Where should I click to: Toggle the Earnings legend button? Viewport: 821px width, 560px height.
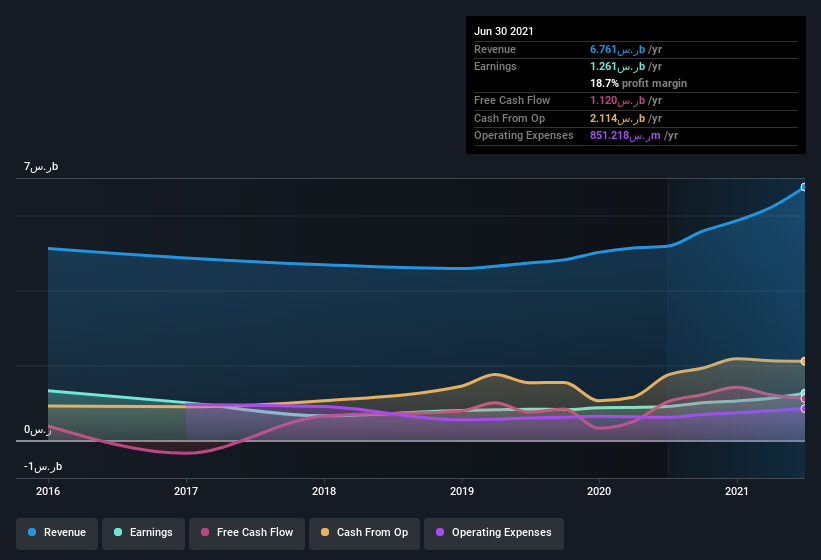[143, 533]
